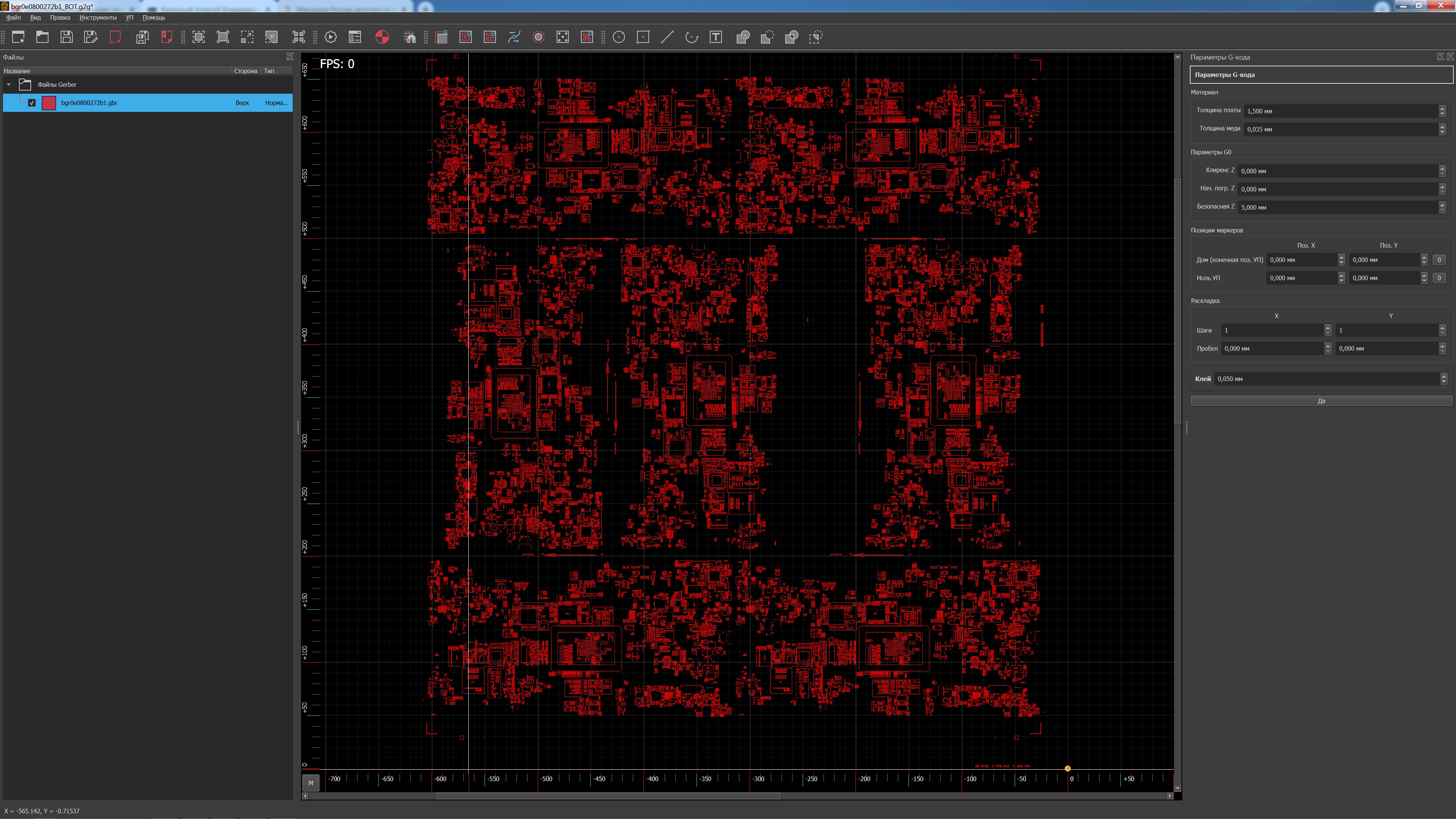Image resolution: width=1456 pixels, height=819 pixels.
Task: Select the draw circle tool
Action: point(619,37)
